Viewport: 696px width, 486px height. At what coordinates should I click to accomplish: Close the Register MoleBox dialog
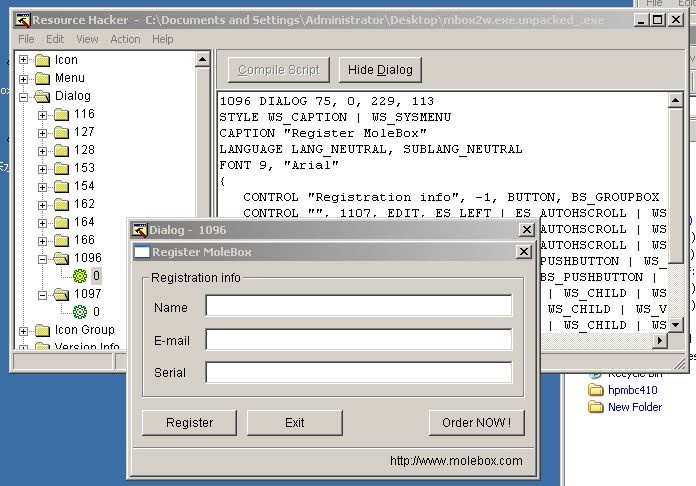click(524, 252)
